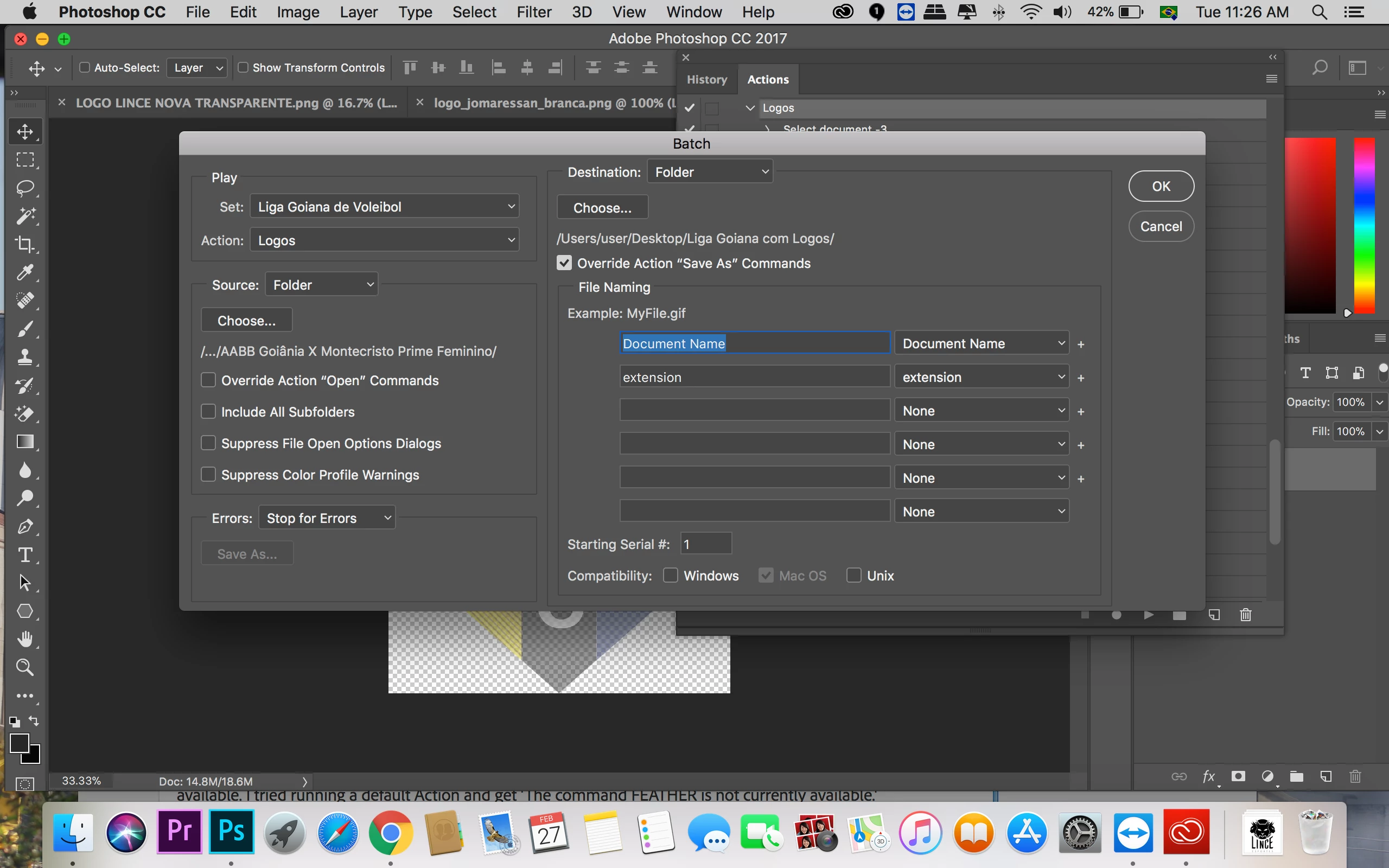This screenshot has width=1389, height=868.
Task: Delete action with trash icon in Actions panel
Action: [x=1246, y=615]
